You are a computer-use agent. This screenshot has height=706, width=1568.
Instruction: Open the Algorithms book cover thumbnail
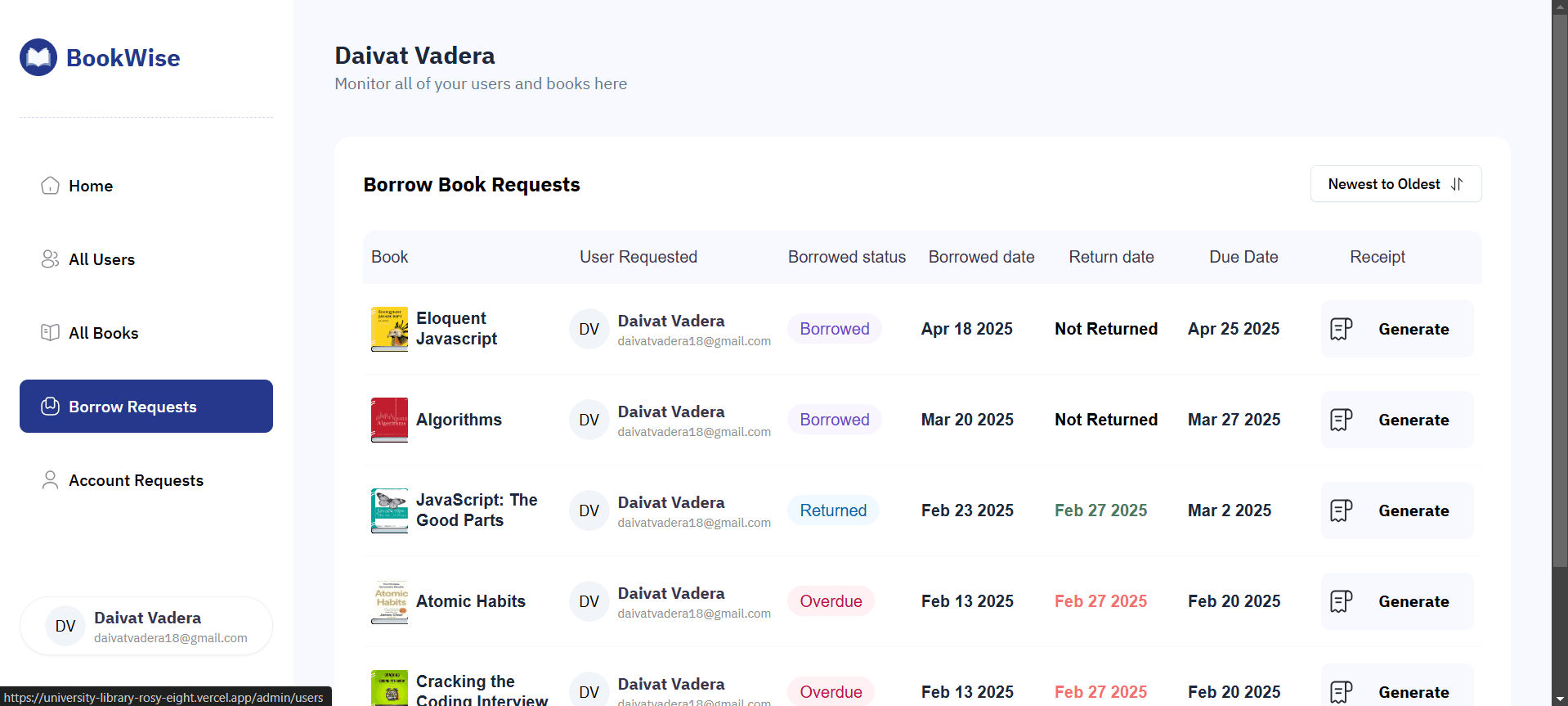click(x=389, y=420)
